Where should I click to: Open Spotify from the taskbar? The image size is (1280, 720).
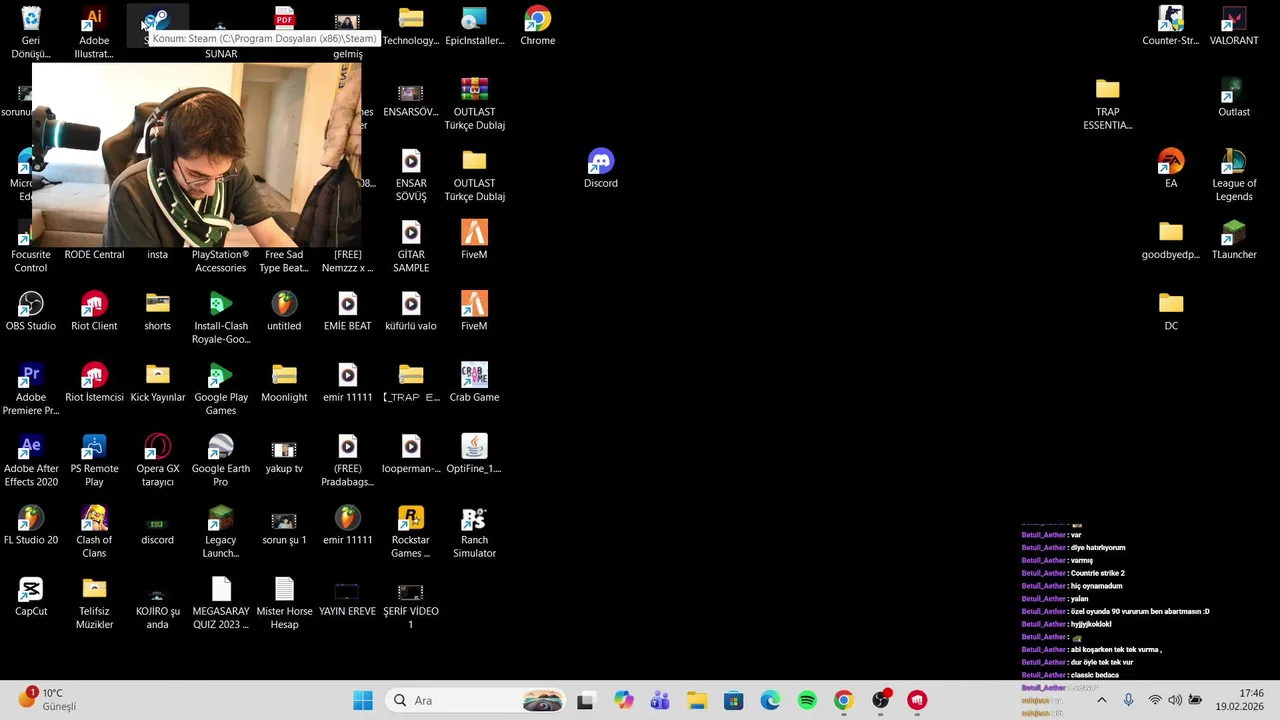coord(807,700)
